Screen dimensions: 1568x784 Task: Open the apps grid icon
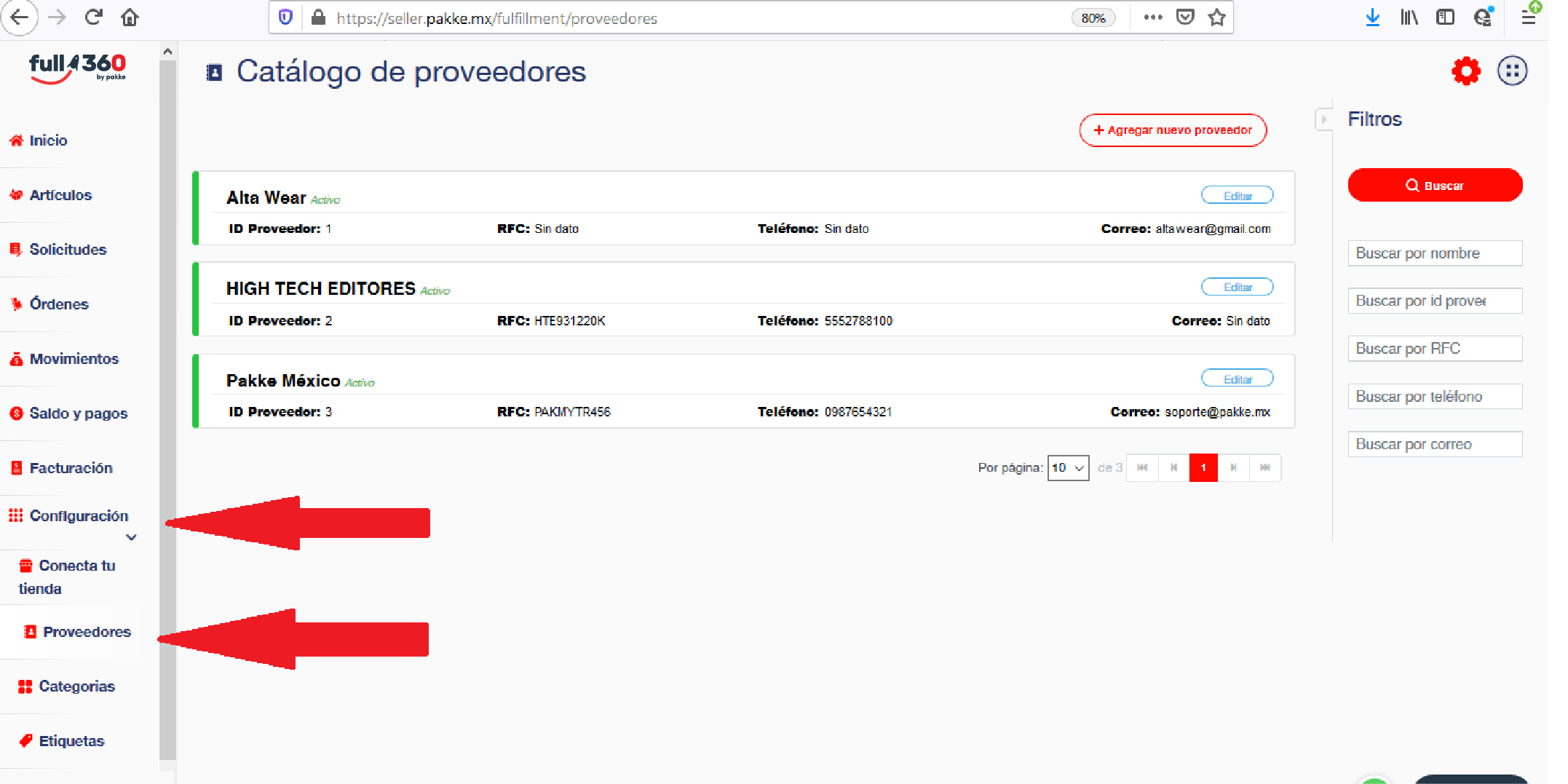[x=1511, y=71]
